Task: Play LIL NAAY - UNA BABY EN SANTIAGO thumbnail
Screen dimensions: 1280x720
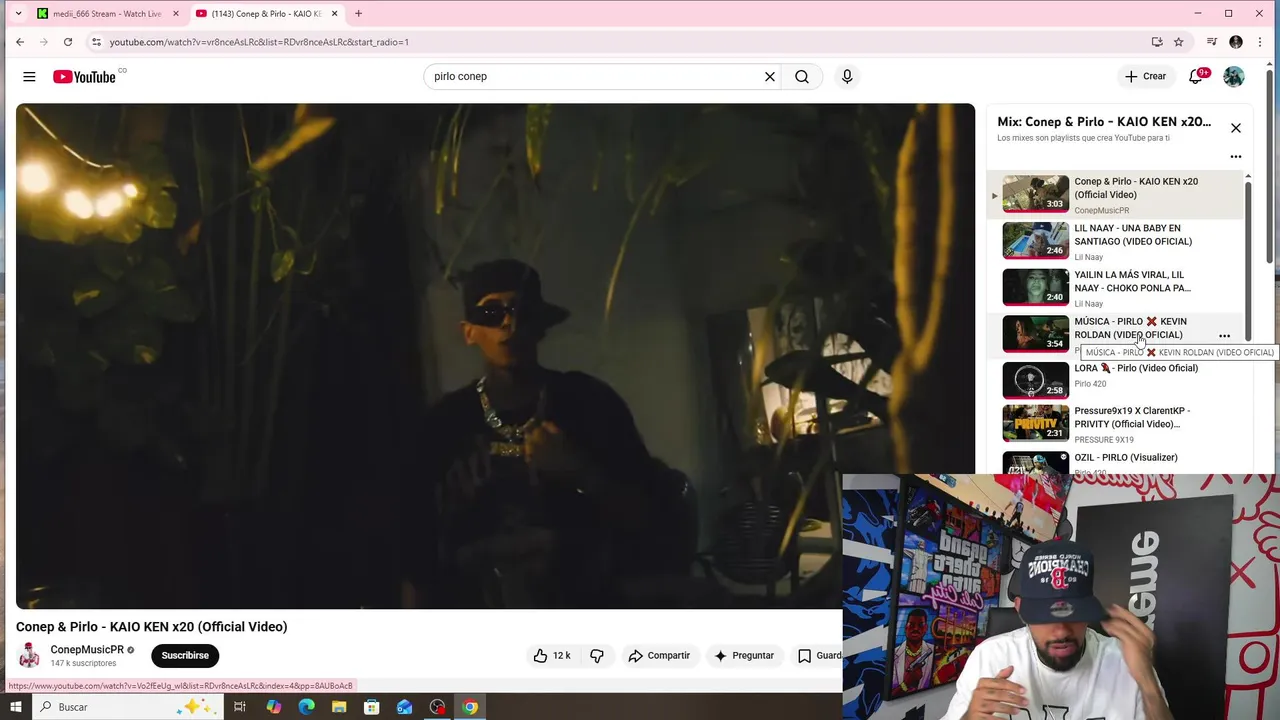Action: pos(1035,241)
